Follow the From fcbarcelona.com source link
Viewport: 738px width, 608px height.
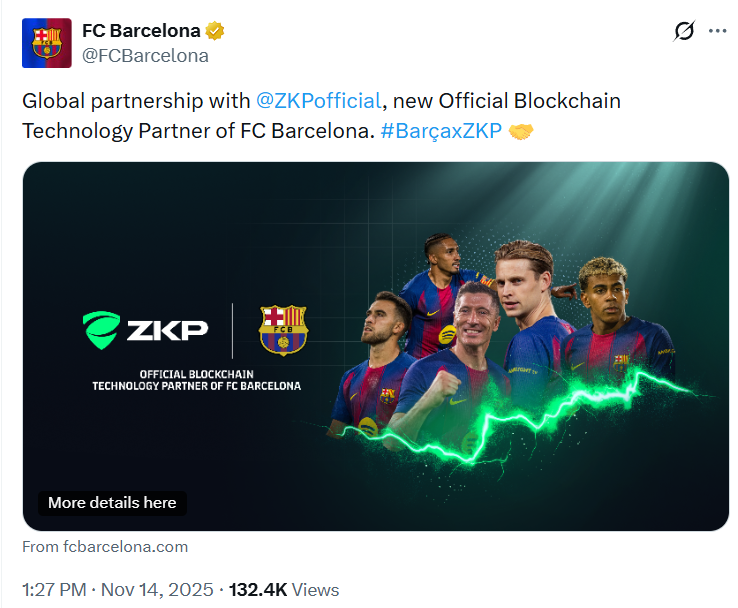click(105, 547)
